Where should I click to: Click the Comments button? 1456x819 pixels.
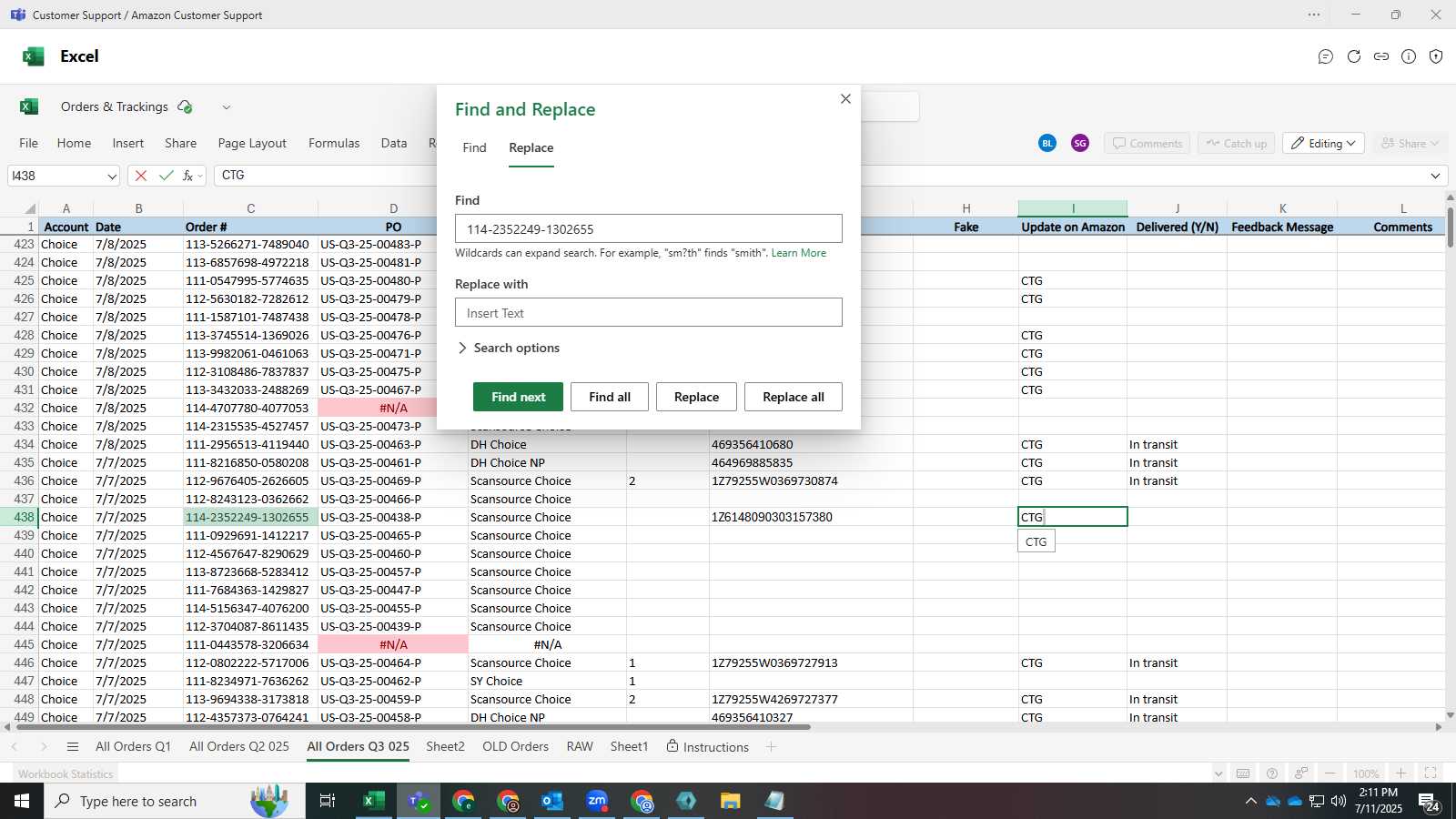tap(1147, 143)
